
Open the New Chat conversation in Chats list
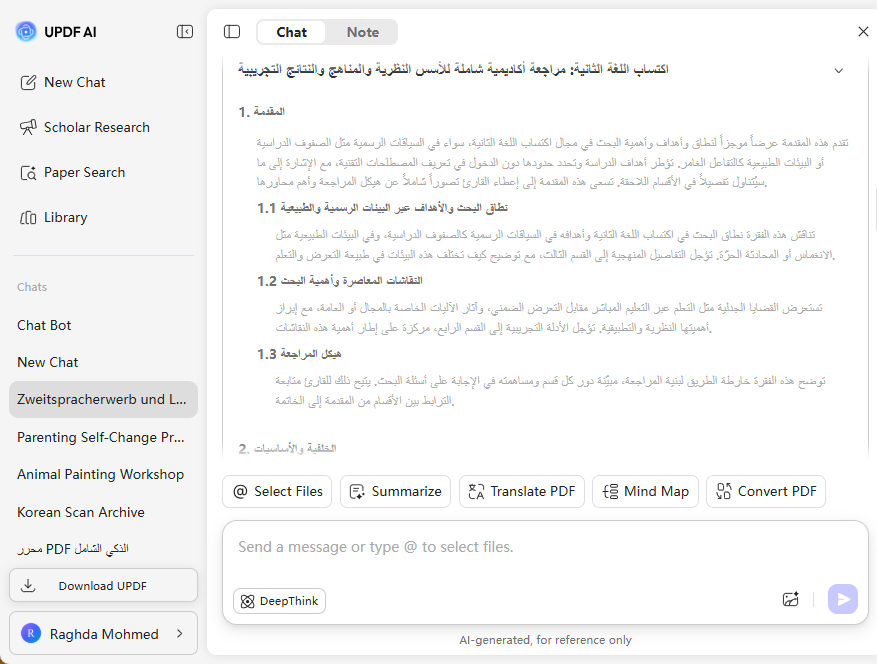pos(103,362)
